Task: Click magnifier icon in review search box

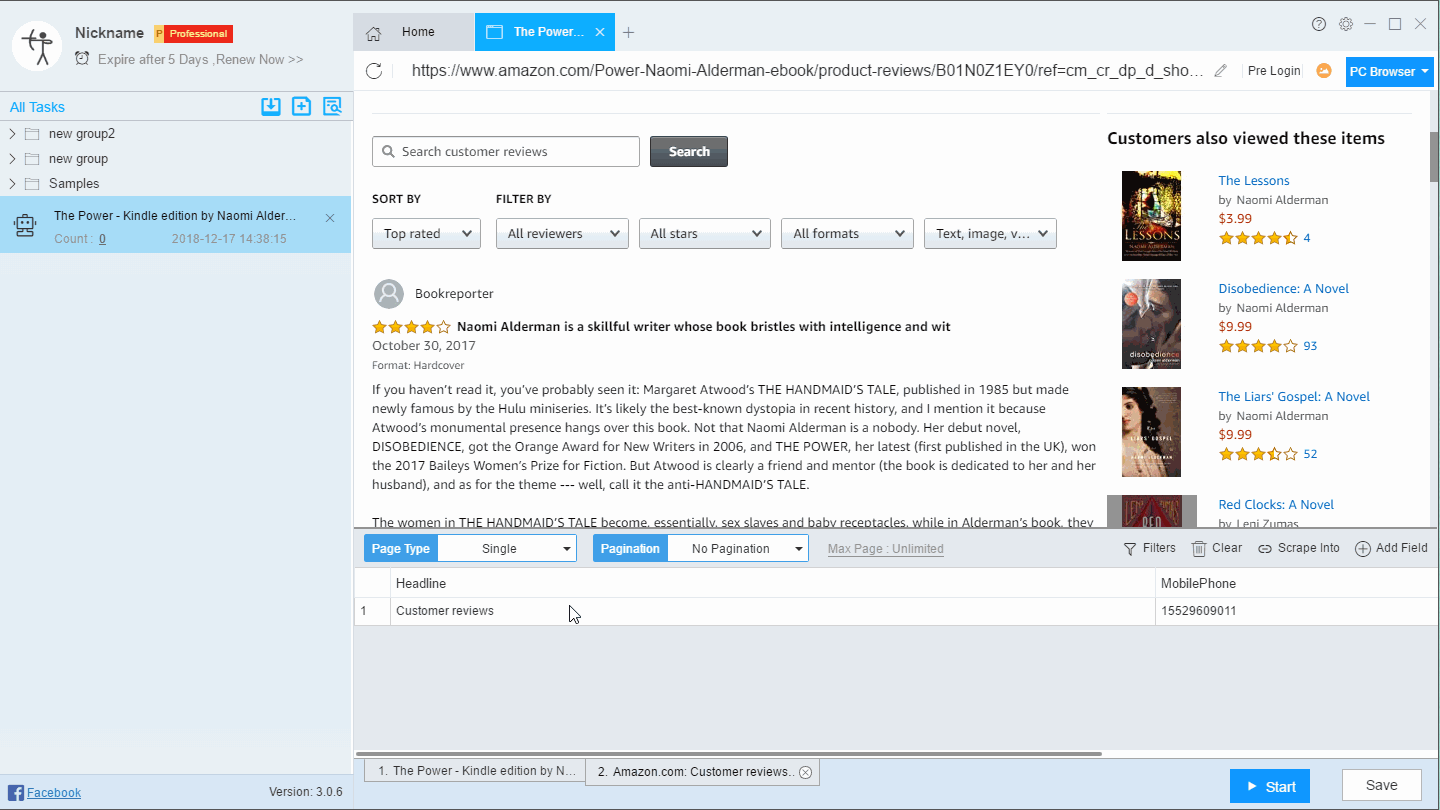Action: click(389, 152)
